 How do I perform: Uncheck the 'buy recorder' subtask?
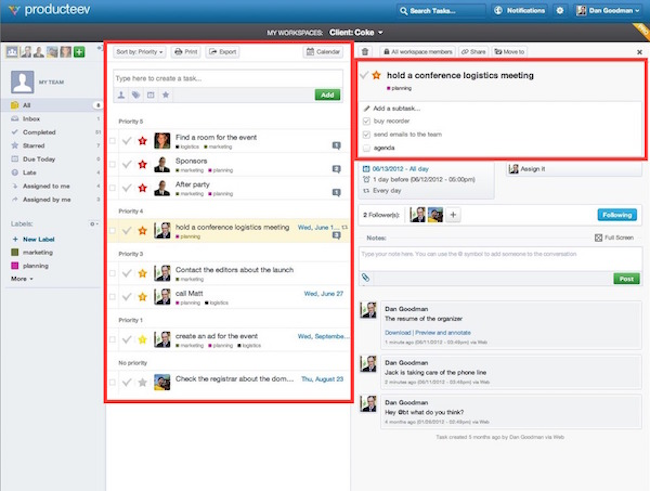pos(367,121)
